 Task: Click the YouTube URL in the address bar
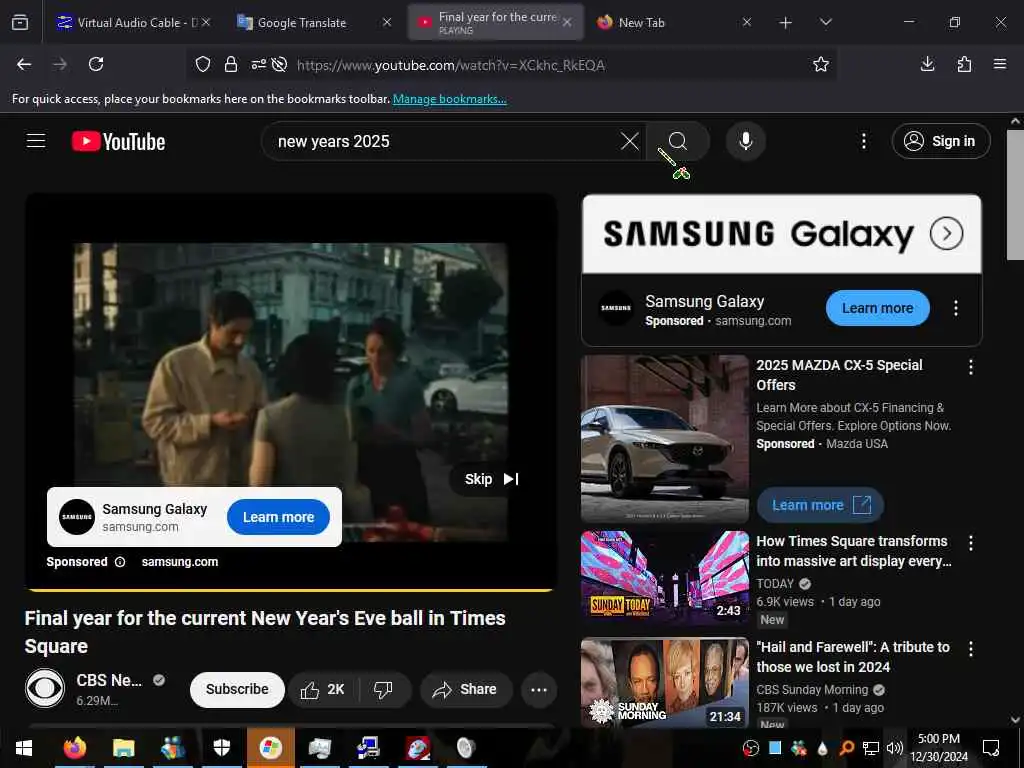pos(451,65)
